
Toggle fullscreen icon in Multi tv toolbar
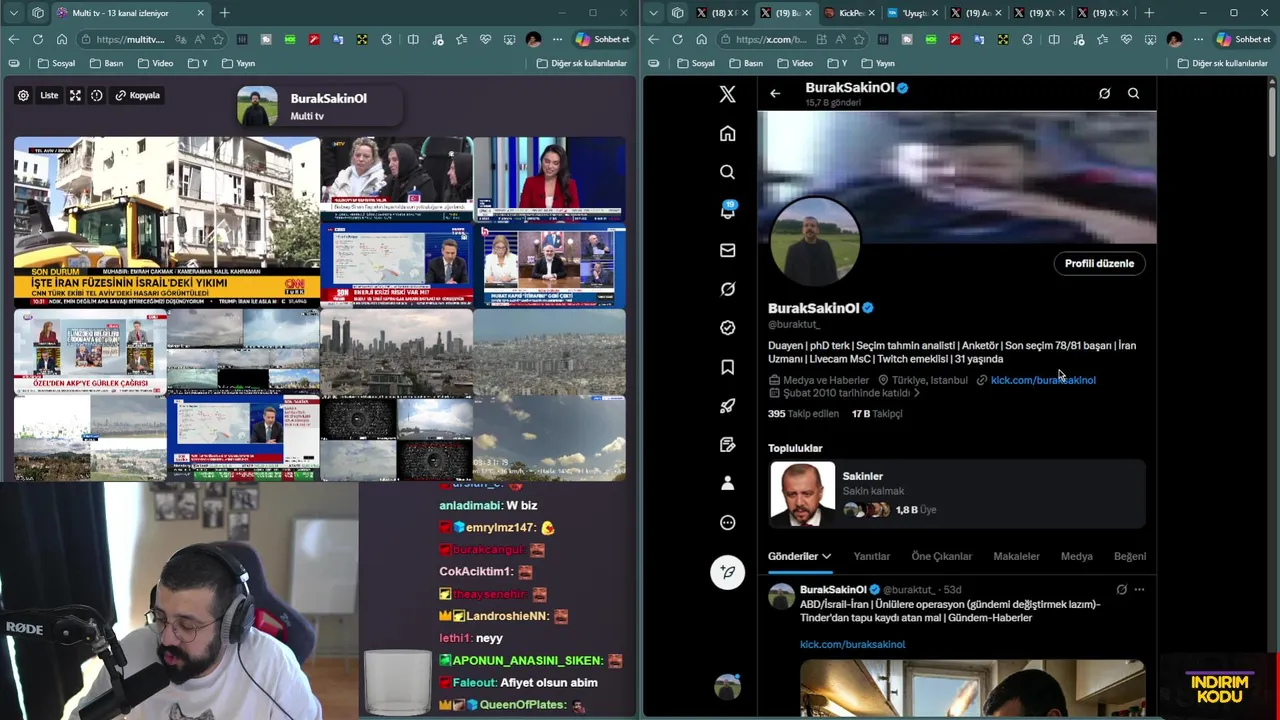point(75,95)
